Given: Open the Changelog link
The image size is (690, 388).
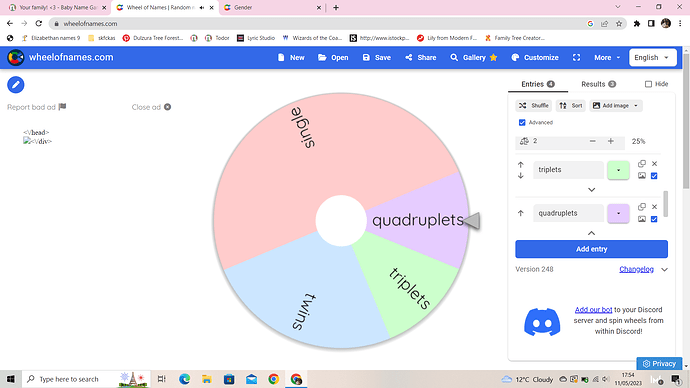Looking at the screenshot, I should (x=636, y=269).
